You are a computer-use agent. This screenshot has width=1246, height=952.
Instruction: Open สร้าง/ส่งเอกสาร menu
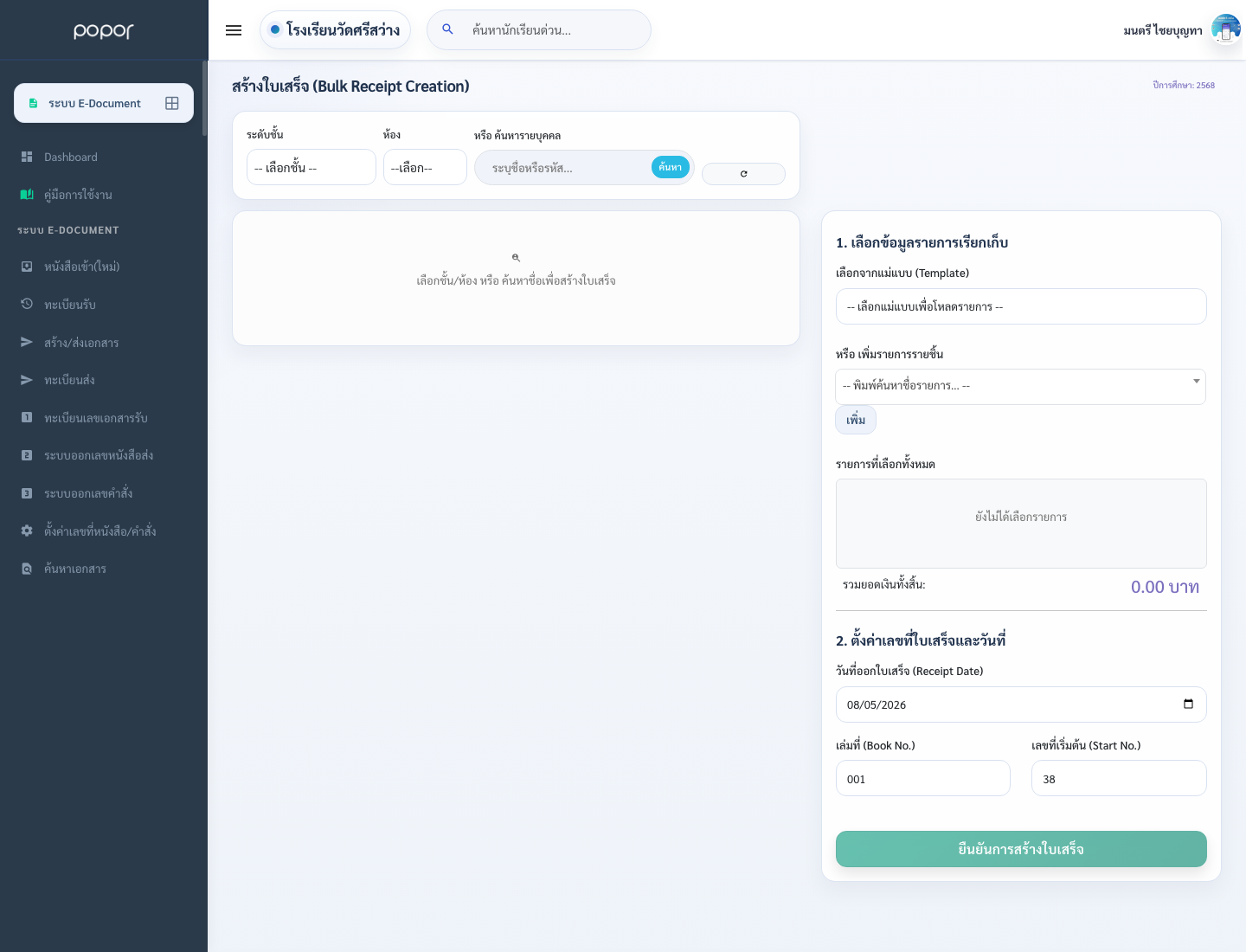click(104, 342)
